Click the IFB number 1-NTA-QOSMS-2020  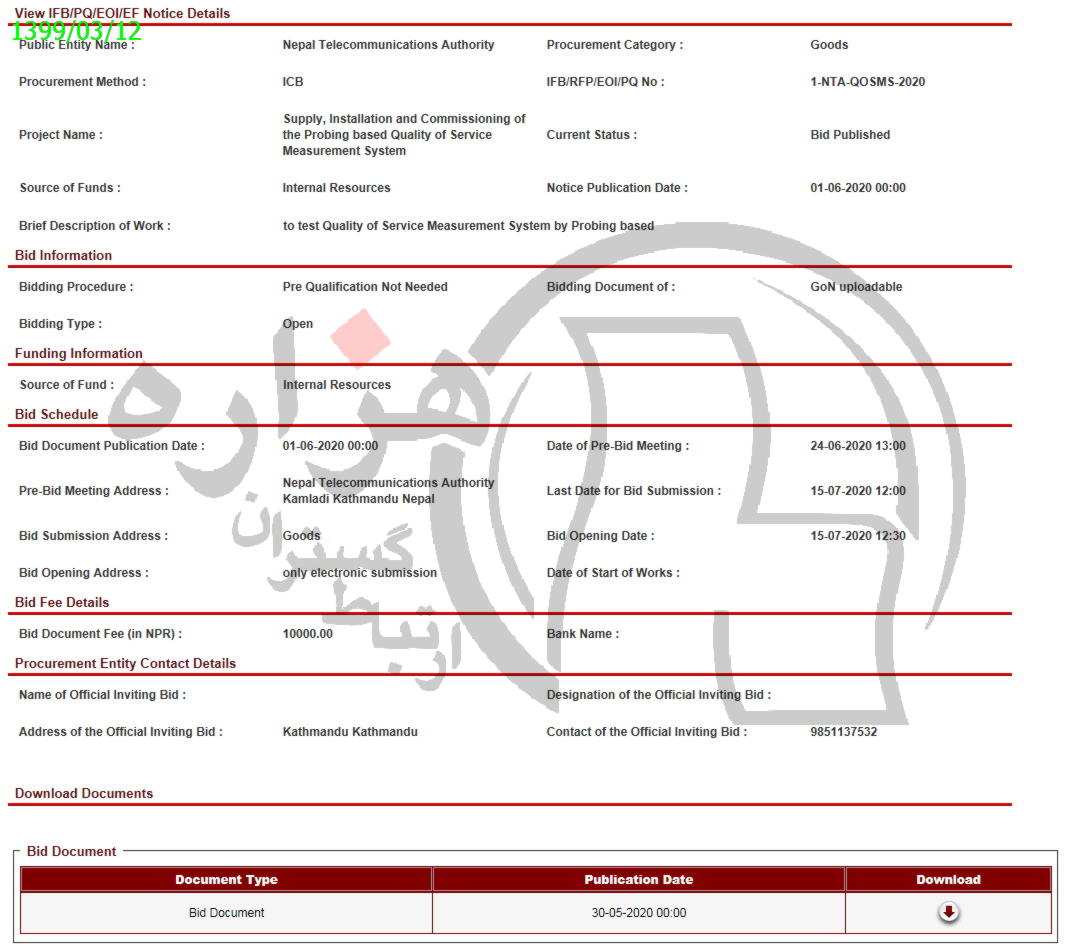pyautogui.click(x=867, y=82)
